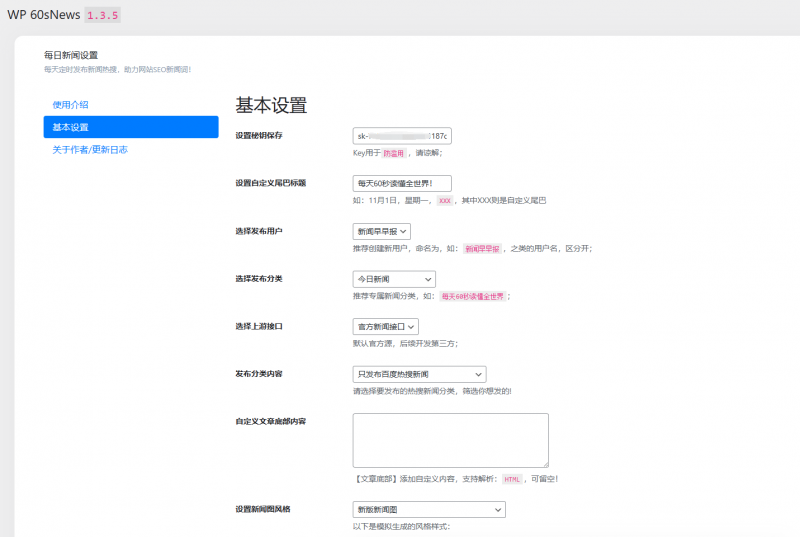Viewport: 800px width, 537px height.
Task: Click the 选择发布分类 label
Action: [259, 279]
